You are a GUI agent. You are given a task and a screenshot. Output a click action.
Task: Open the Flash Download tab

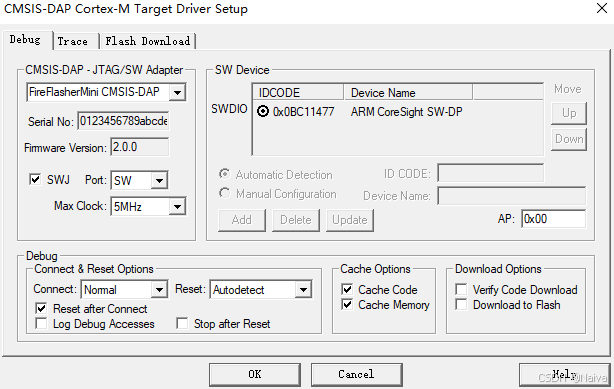[x=148, y=41]
